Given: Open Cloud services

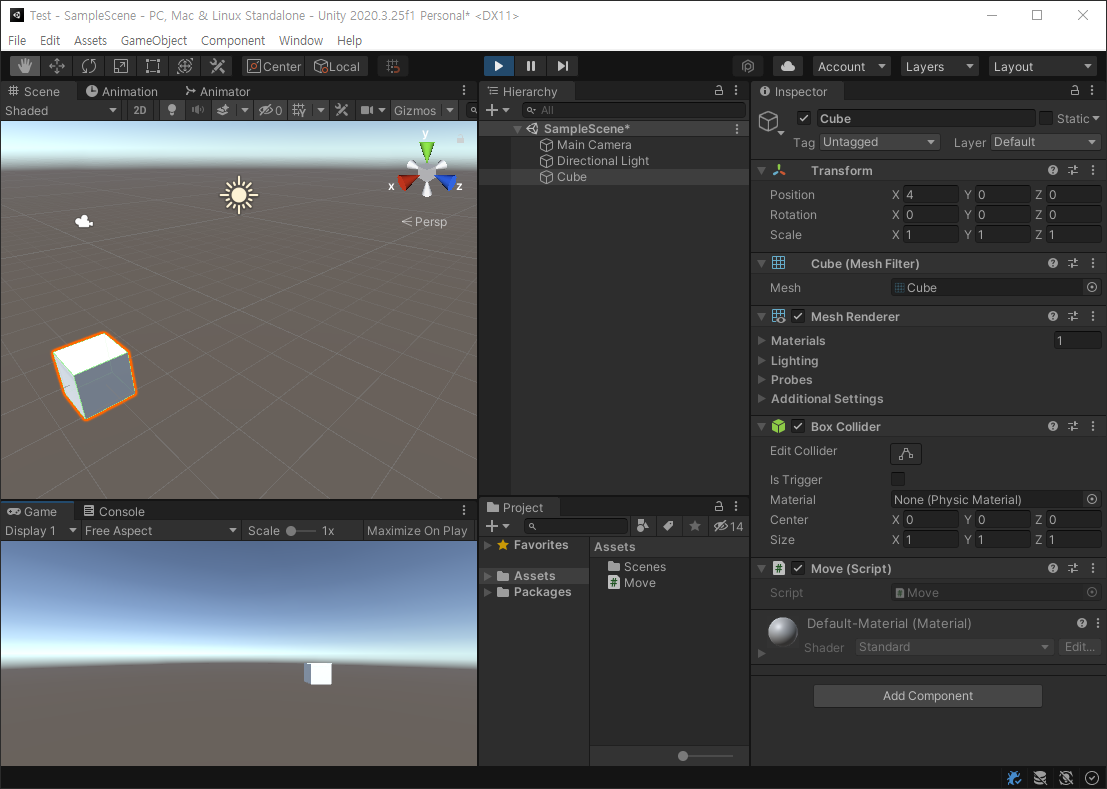Looking at the screenshot, I should click(788, 66).
